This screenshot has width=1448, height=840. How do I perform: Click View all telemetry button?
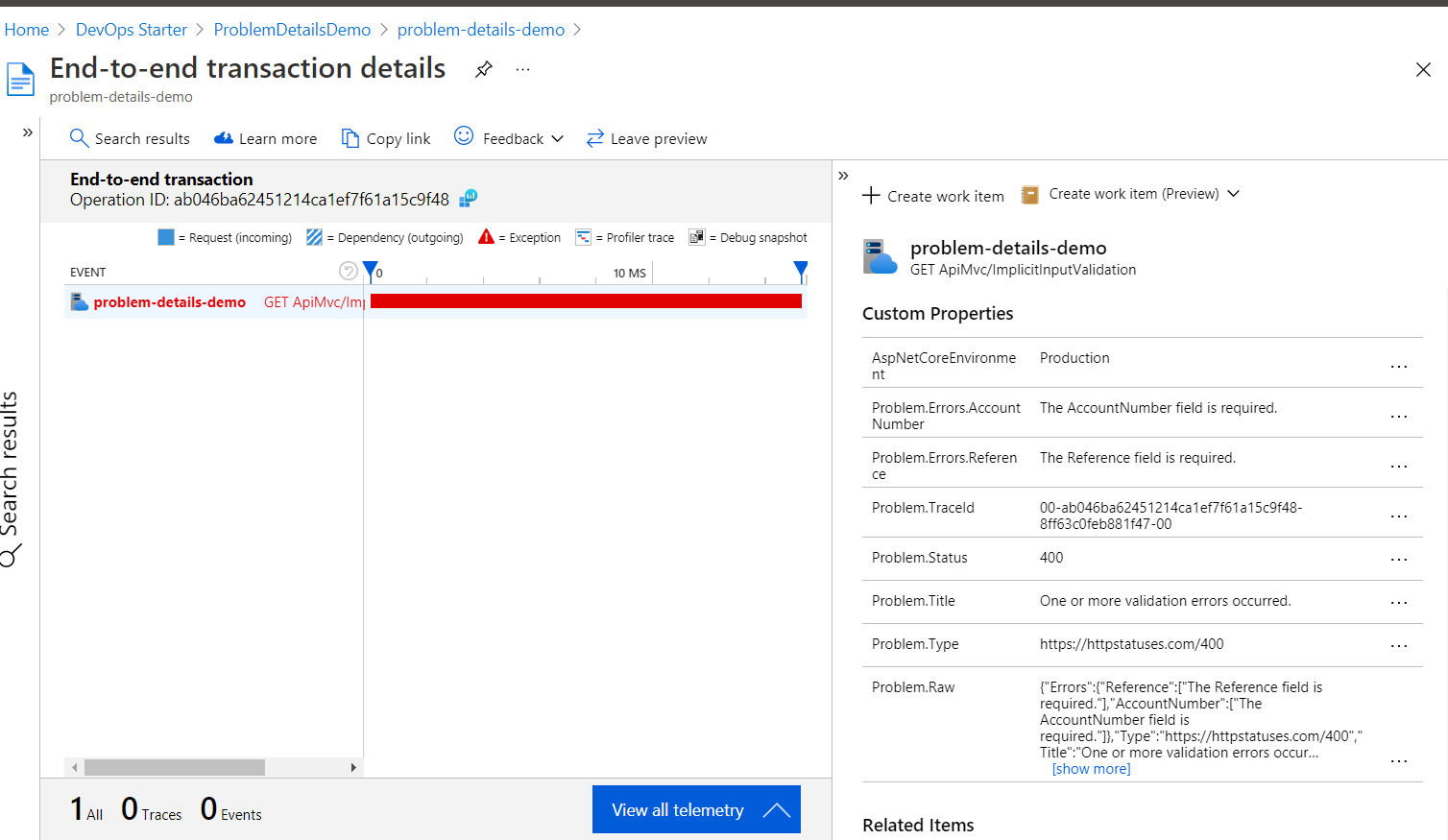[x=696, y=809]
